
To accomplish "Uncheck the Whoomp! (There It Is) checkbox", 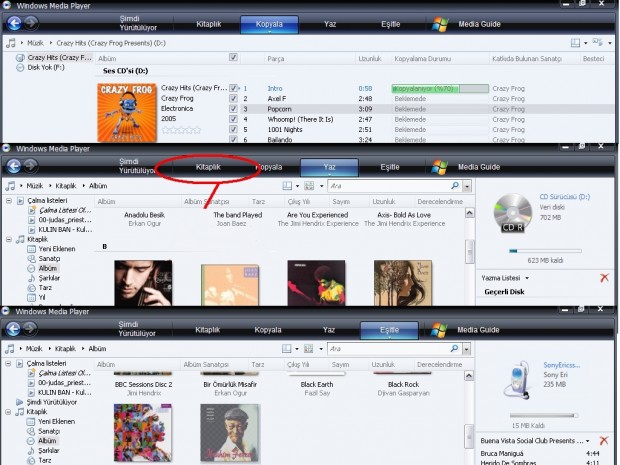I will [x=233, y=119].
